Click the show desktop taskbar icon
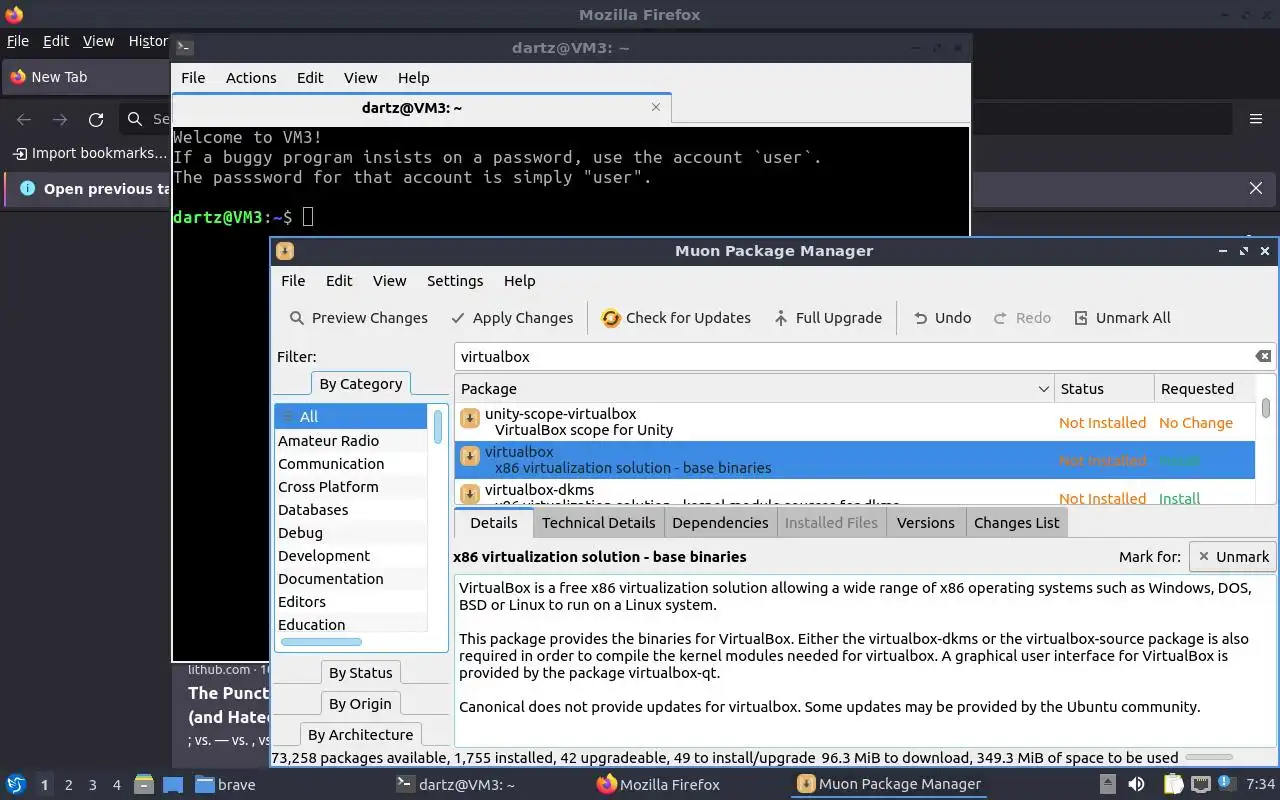This screenshot has height=800, width=1280. 172,785
